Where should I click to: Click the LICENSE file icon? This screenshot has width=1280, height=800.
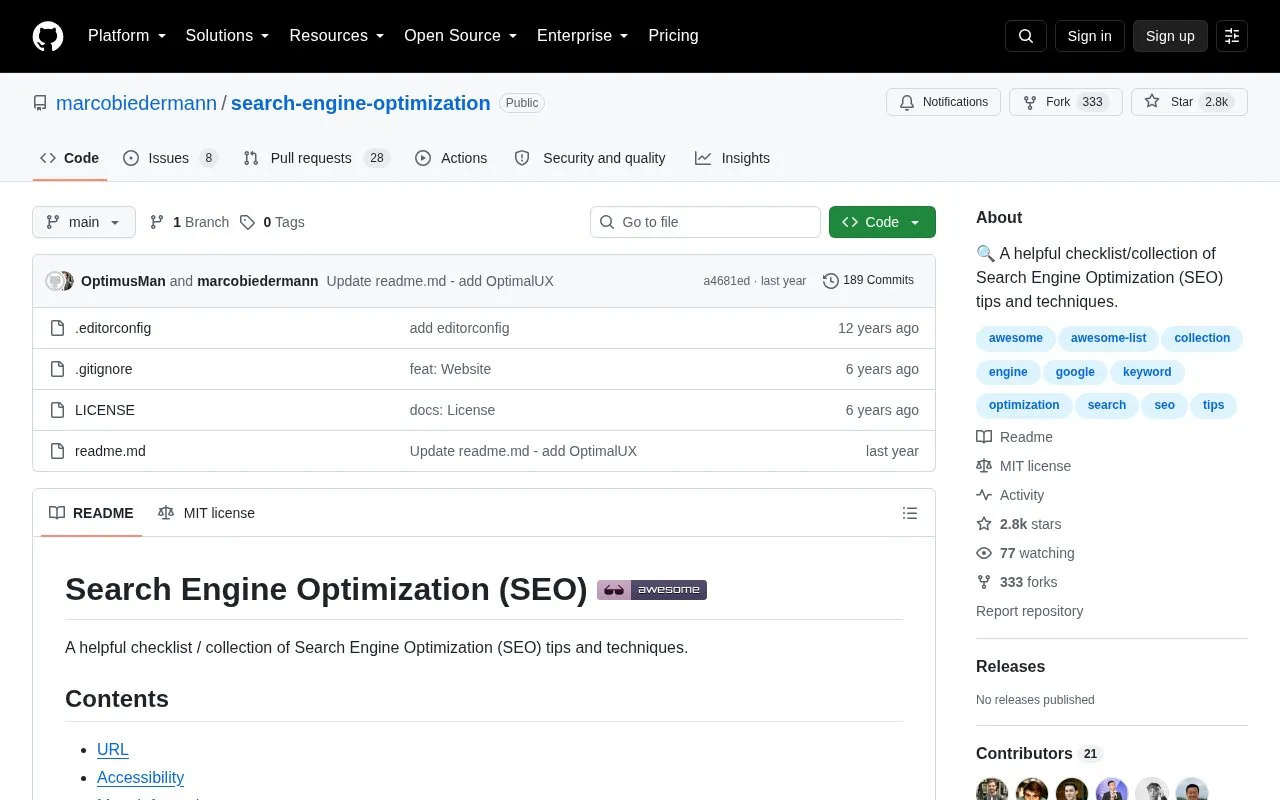[x=58, y=410]
